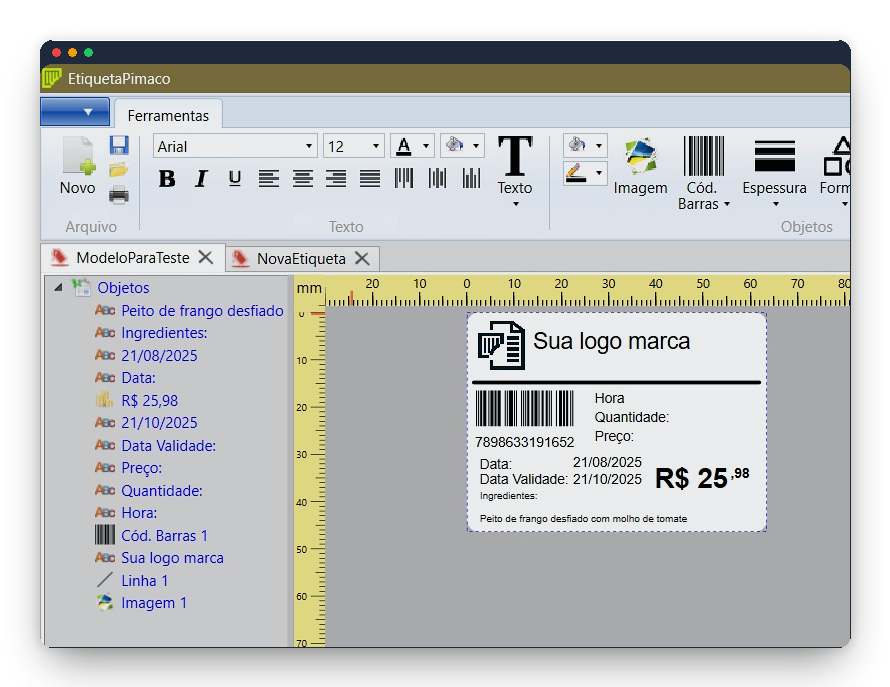Image resolution: width=890 pixels, height=687 pixels.
Task: Click object fill paint bucket icon
Action: (577, 145)
